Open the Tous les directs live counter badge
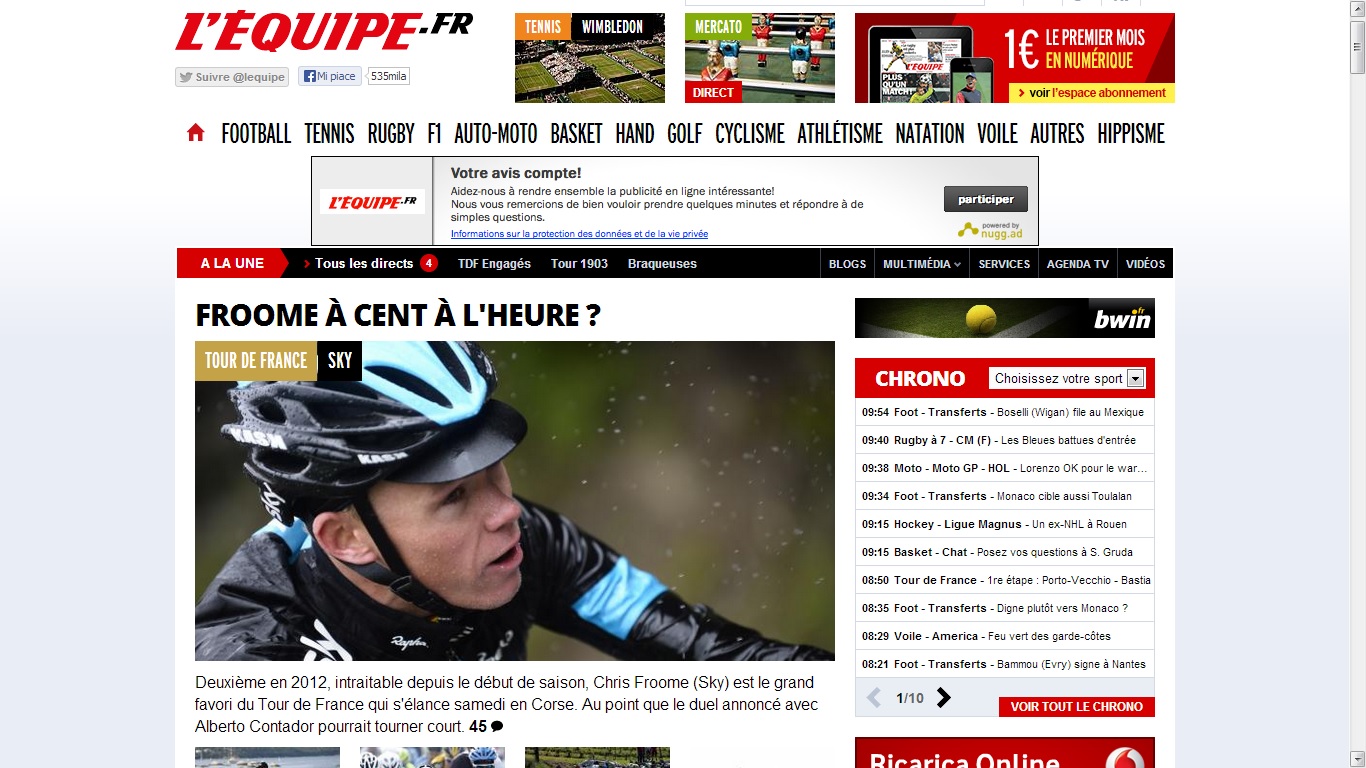The image size is (1366, 768). click(429, 263)
